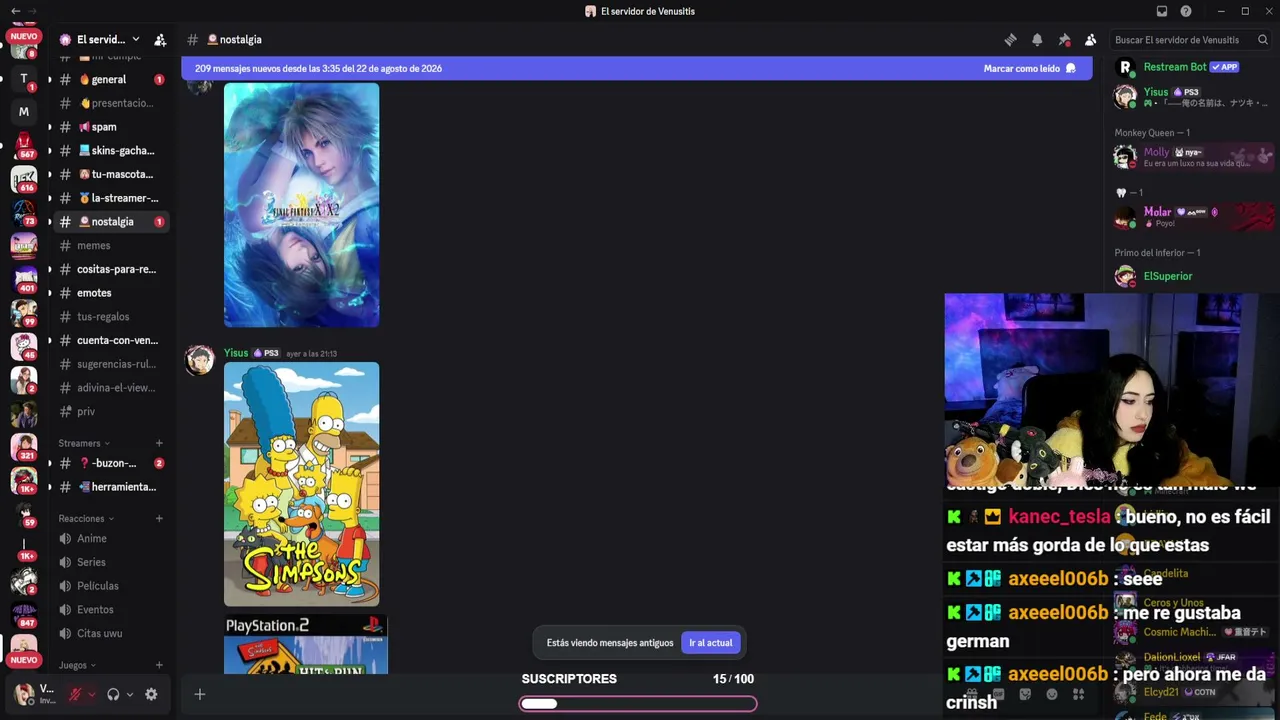The width and height of the screenshot is (1280, 720).
Task: Open the server icon with 45 badge
Action: tap(24, 346)
